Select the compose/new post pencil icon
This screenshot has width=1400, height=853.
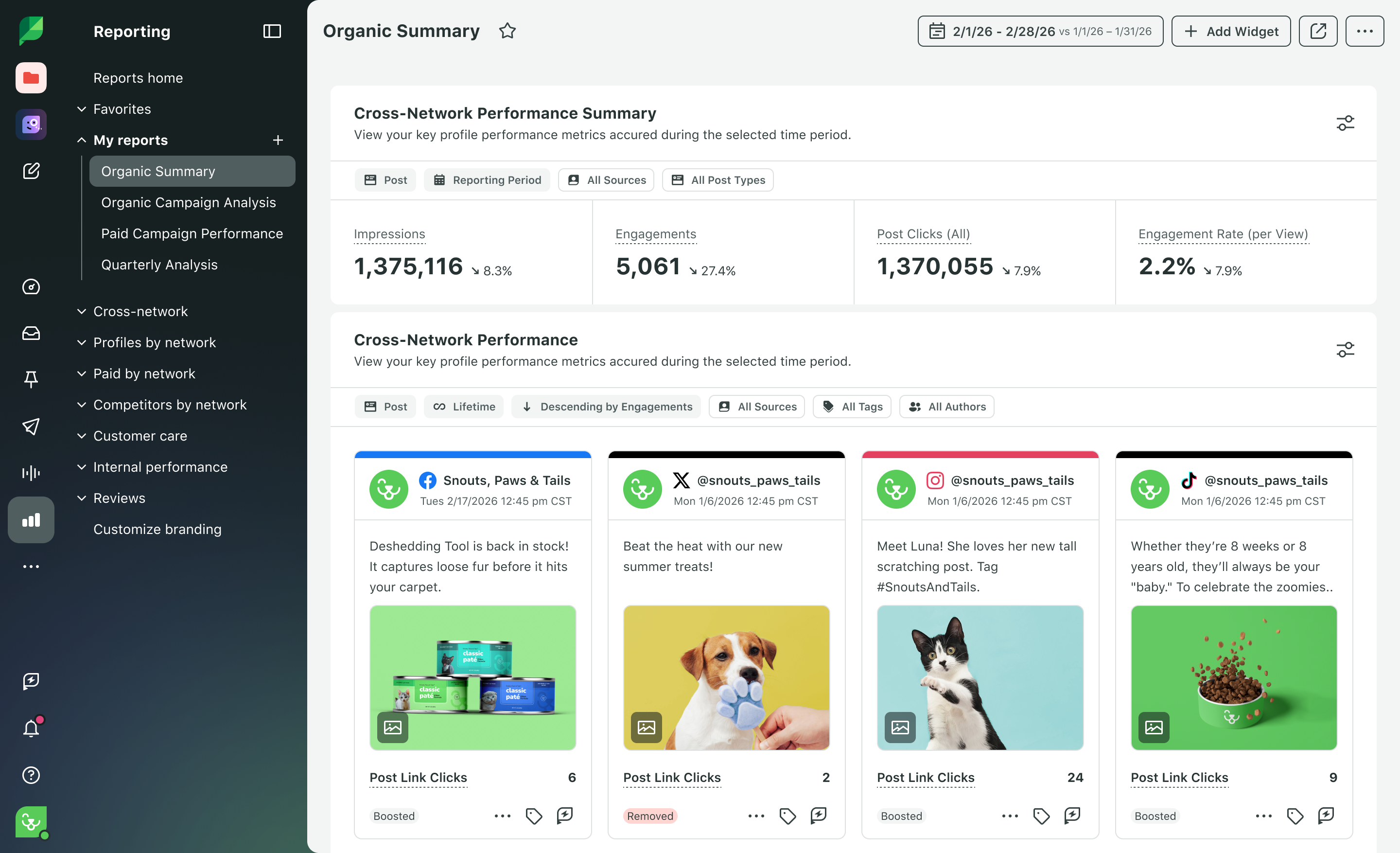(31, 171)
